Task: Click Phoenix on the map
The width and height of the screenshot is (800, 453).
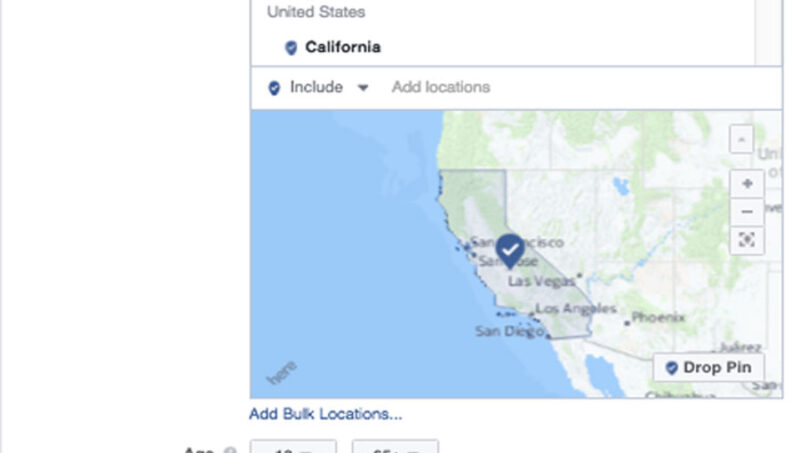Action: [x=657, y=318]
